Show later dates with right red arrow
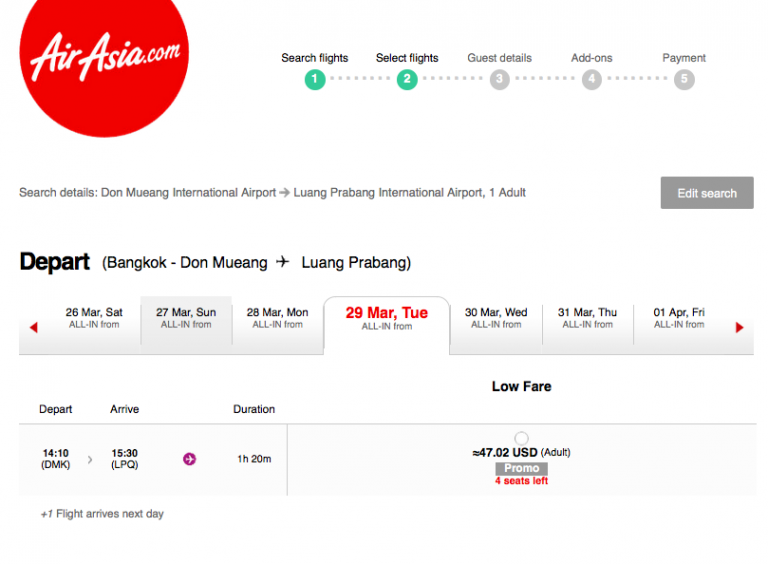 click(x=740, y=327)
